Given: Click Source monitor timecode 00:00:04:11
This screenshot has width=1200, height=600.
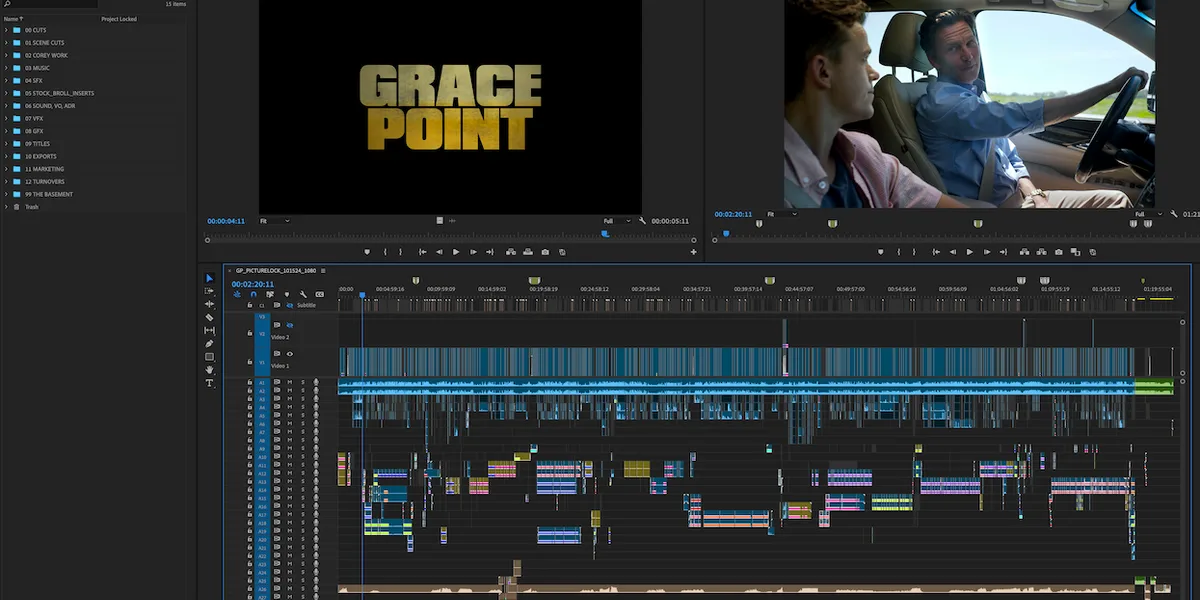Looking at the screenshot, I should coord(226,221).
